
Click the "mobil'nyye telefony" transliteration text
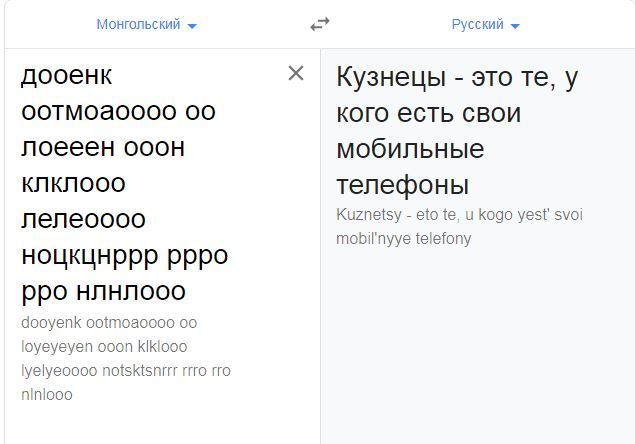click(404, 238)
